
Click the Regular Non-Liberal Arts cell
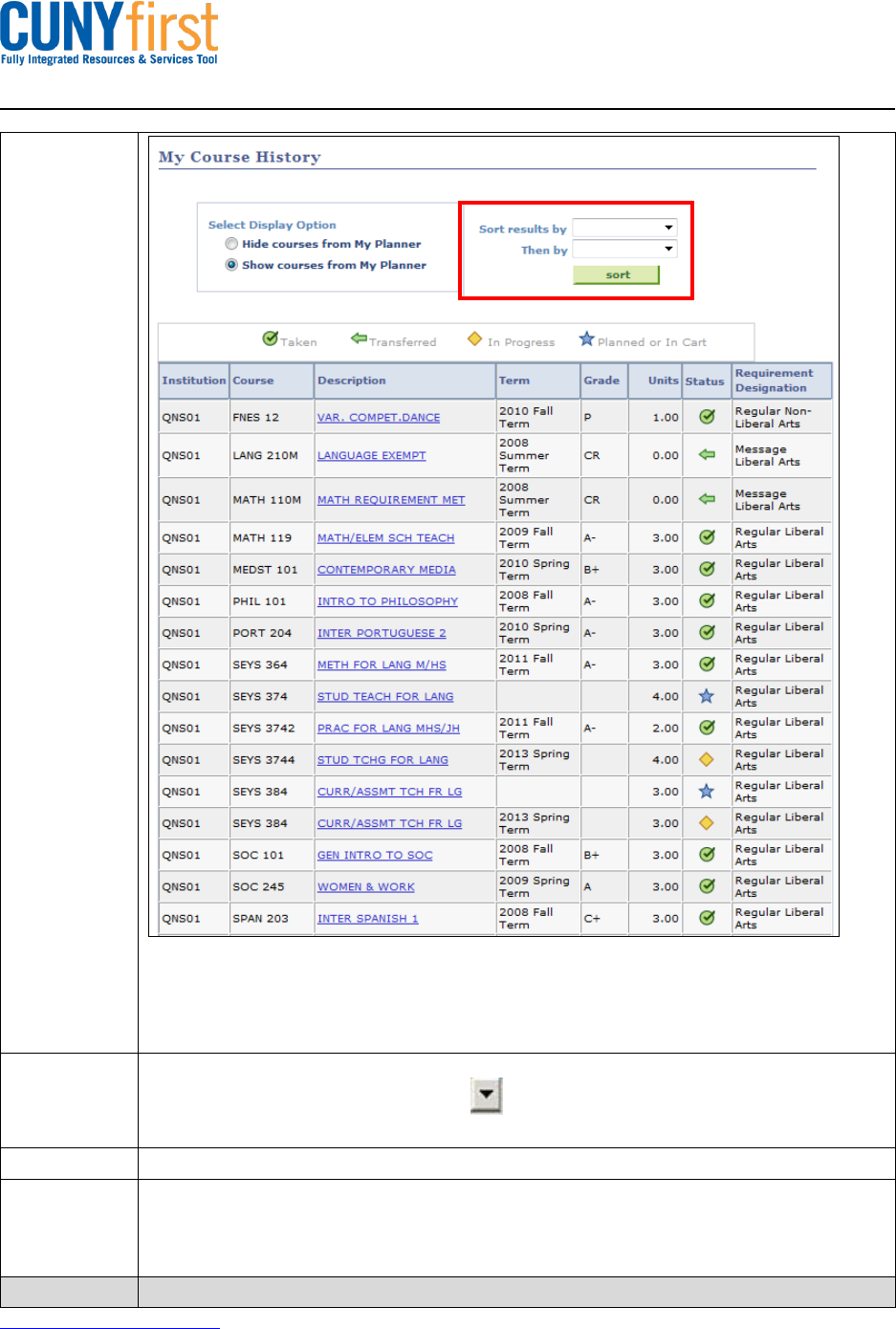pos(782,417)
